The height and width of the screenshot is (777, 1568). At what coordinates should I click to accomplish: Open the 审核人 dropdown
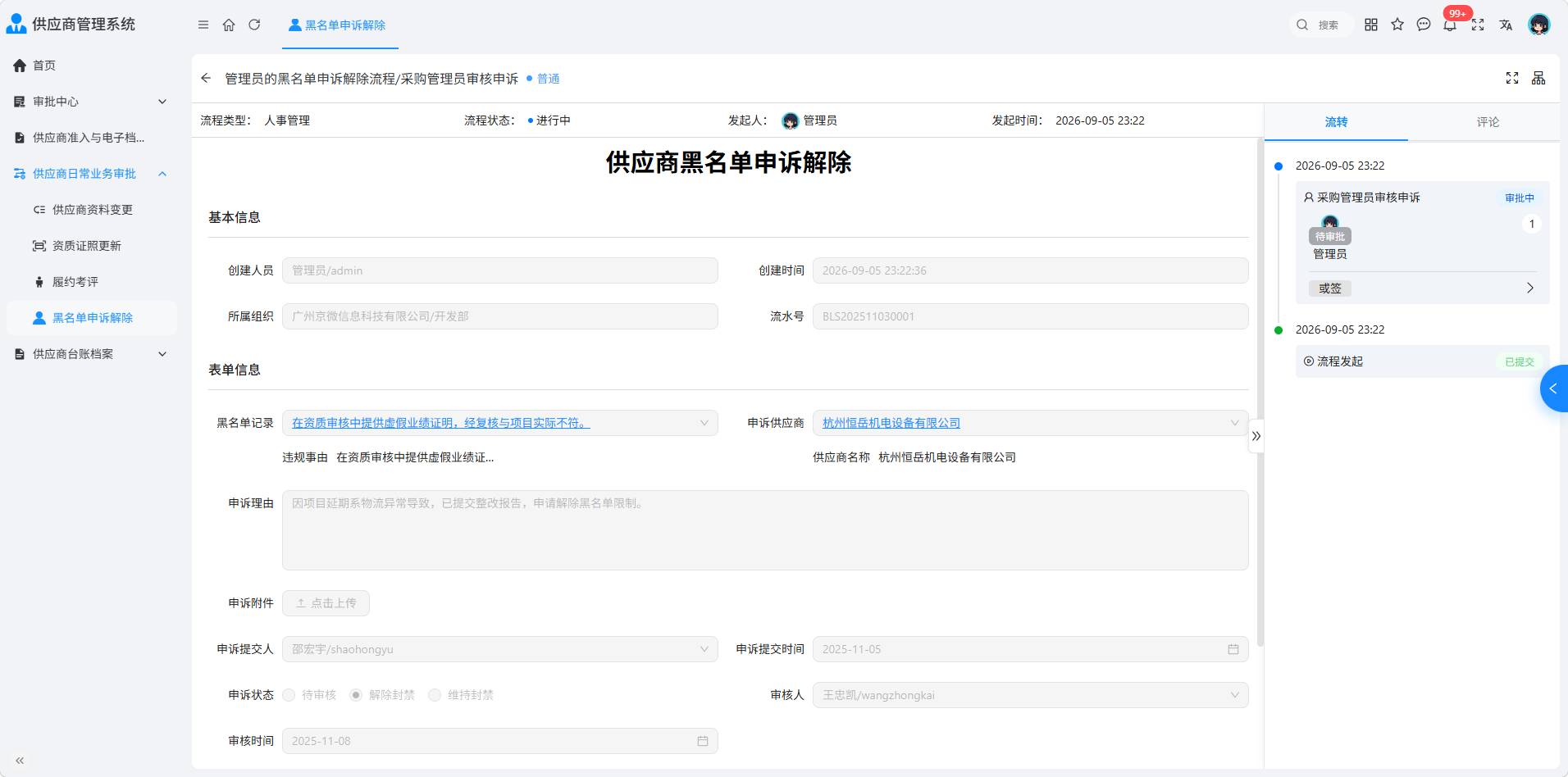[x=1031, y=695]
